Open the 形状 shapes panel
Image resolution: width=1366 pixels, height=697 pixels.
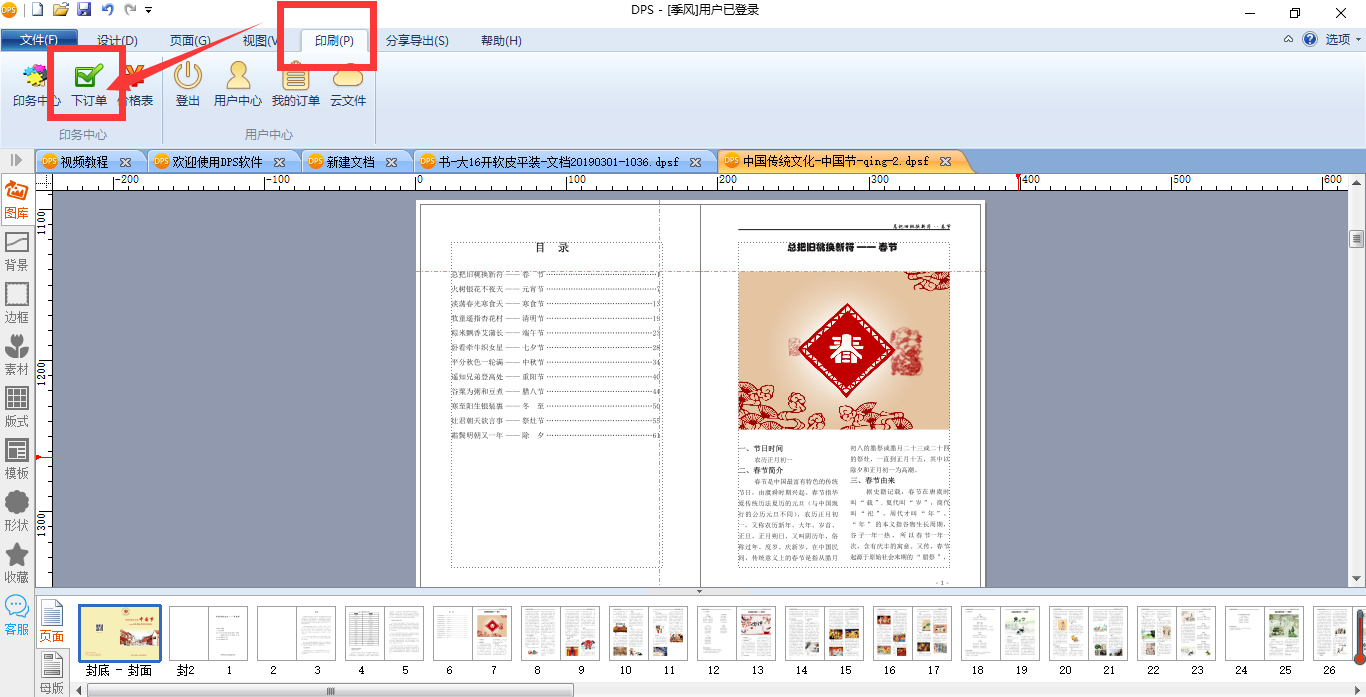[17, 511]
